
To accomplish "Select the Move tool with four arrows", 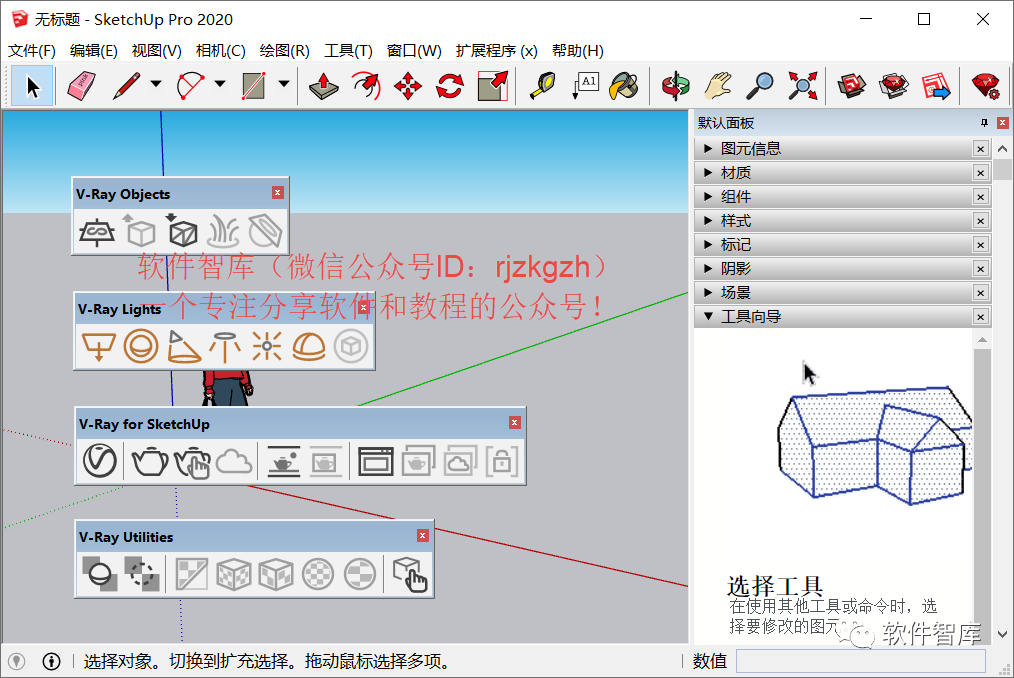I will click(408, 85).
